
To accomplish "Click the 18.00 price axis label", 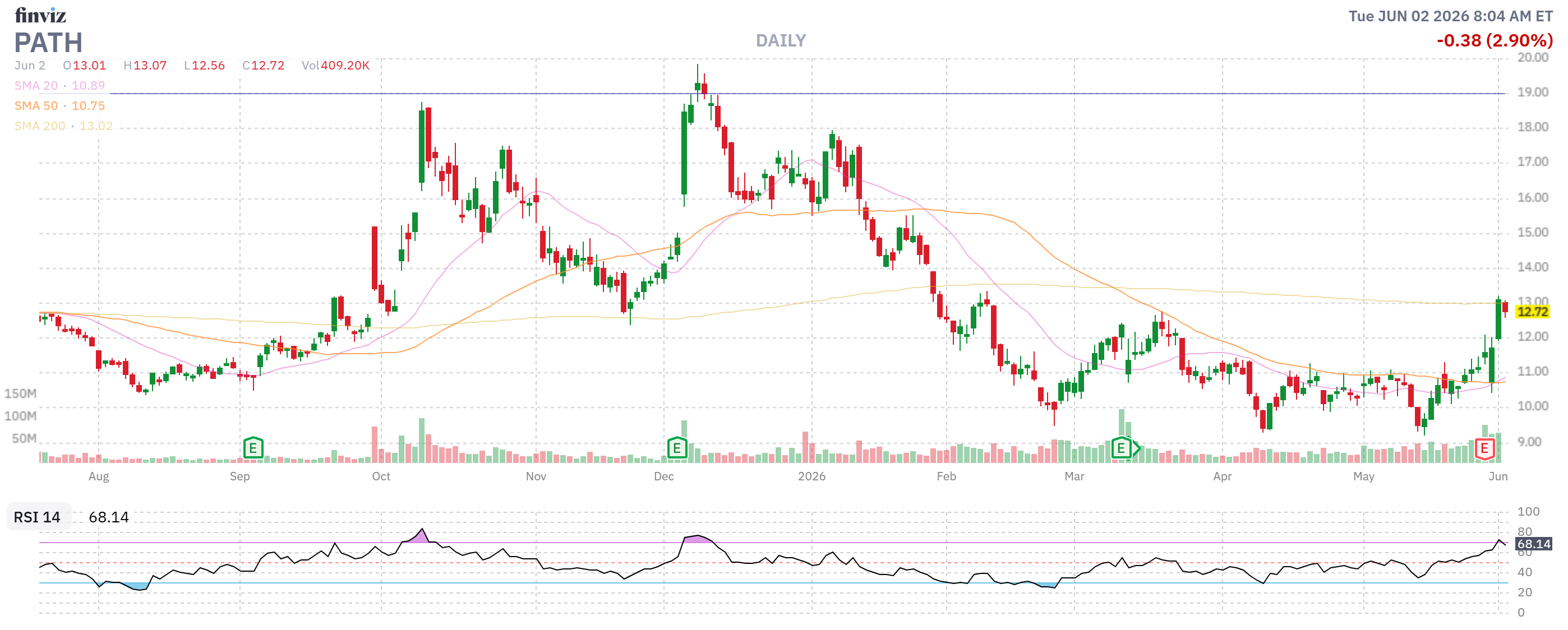I will coord(1533,127).
